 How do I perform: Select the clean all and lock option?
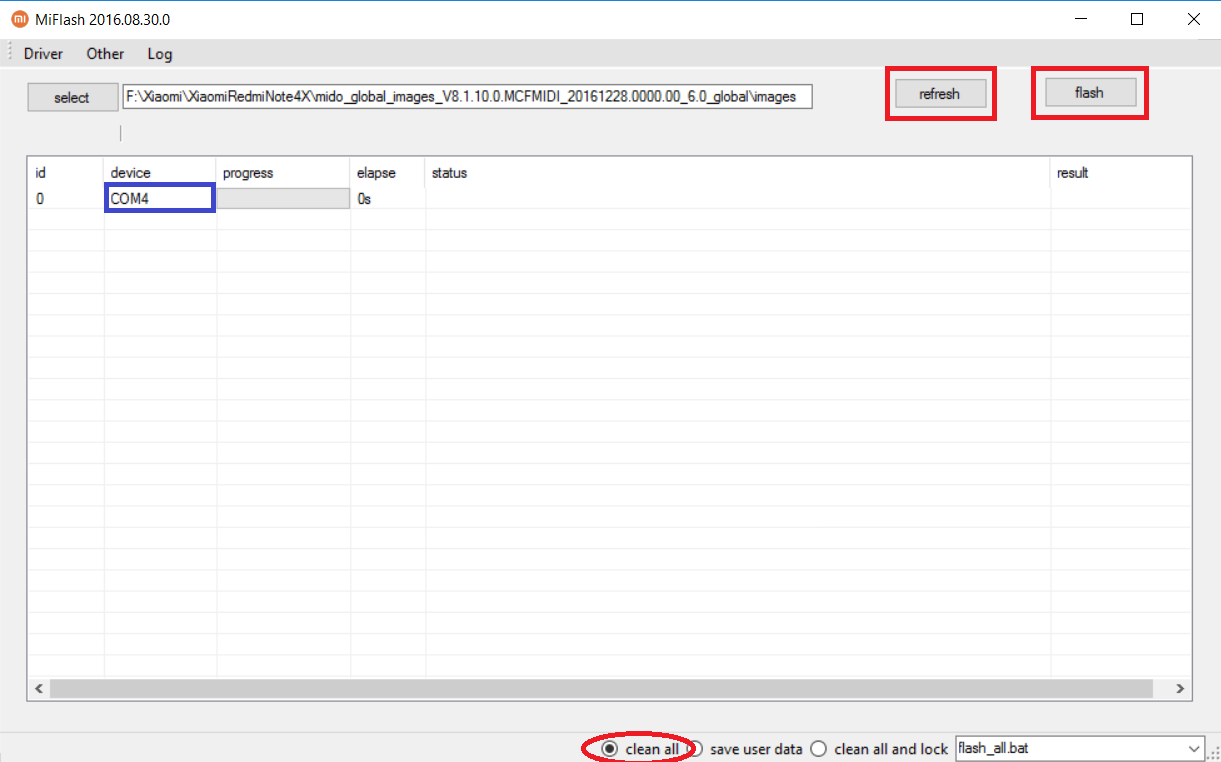coord(880,749)
